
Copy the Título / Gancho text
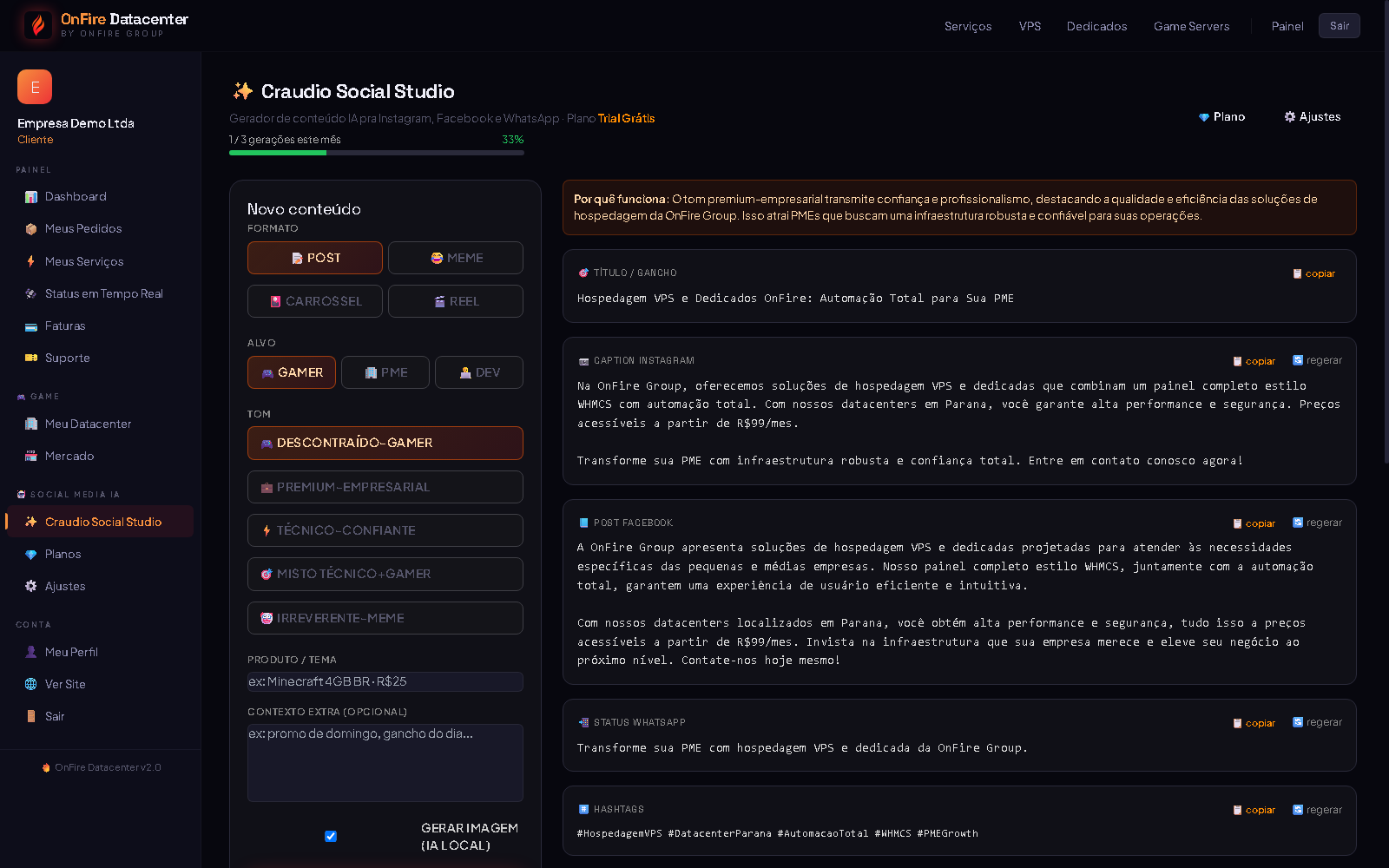pyautogui.click(x=1313, y=273)
